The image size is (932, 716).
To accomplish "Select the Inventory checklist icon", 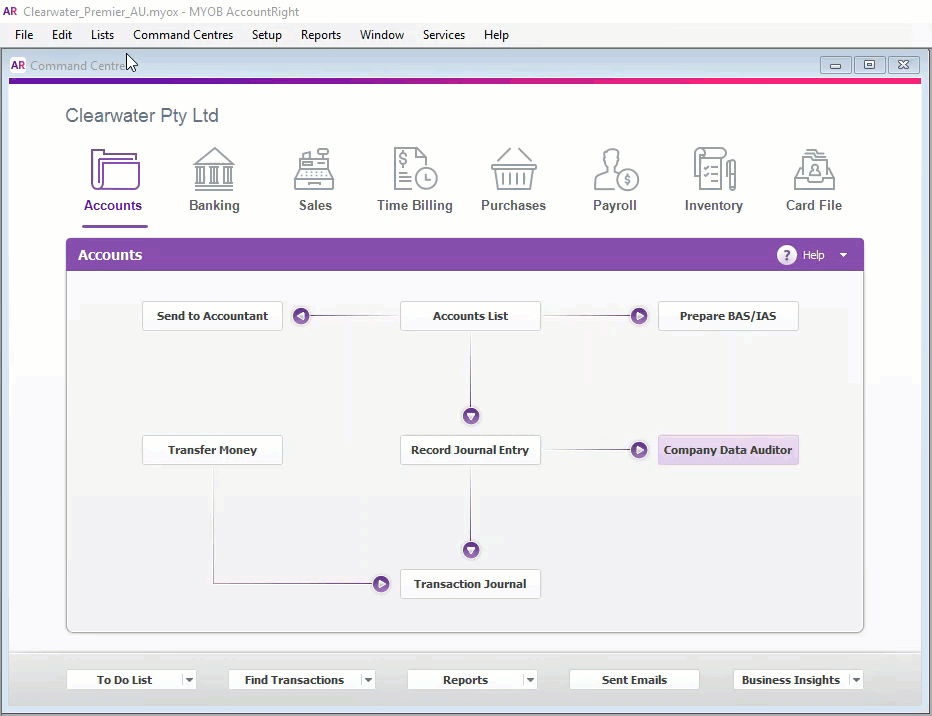I will [714, 169].
